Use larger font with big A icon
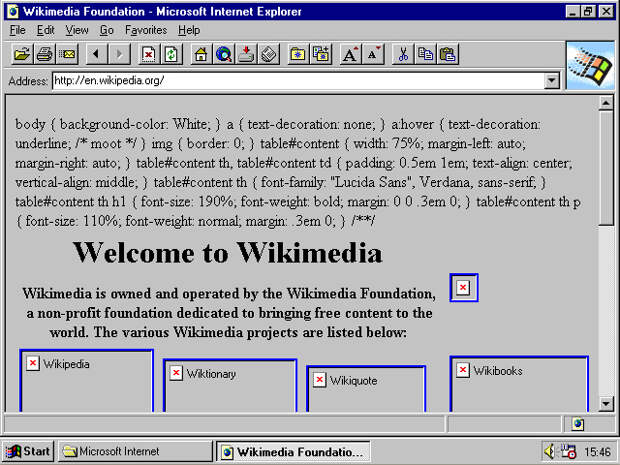Image resolution: width=620 pixels, height=465 pixels. pos(350,54)
